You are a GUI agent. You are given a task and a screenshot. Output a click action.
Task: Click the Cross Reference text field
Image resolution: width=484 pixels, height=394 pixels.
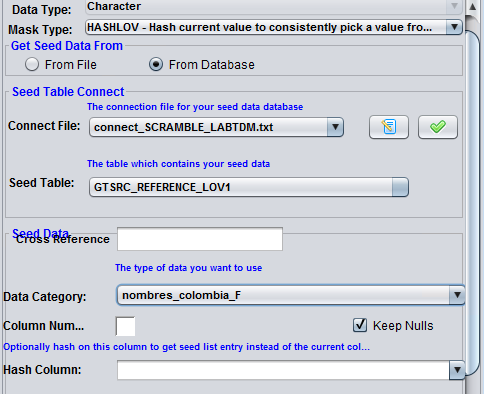coord(200,239)
